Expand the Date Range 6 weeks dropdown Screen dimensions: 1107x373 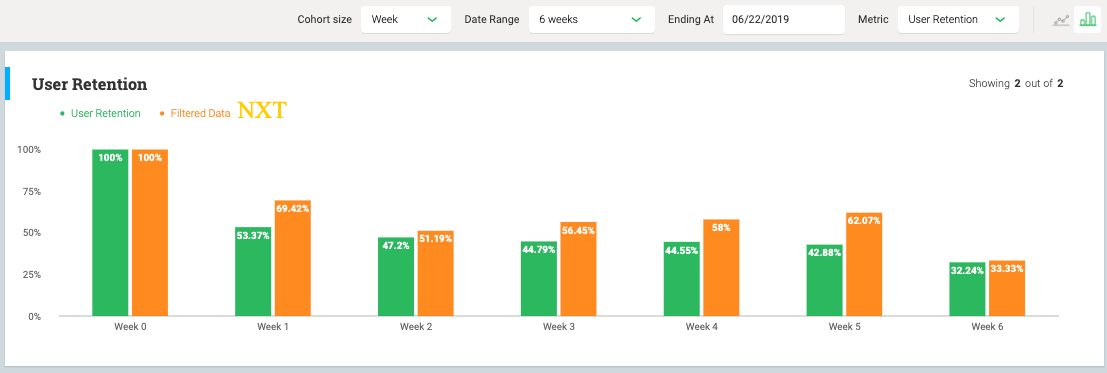pyautogui.click(x=590, y=19)
